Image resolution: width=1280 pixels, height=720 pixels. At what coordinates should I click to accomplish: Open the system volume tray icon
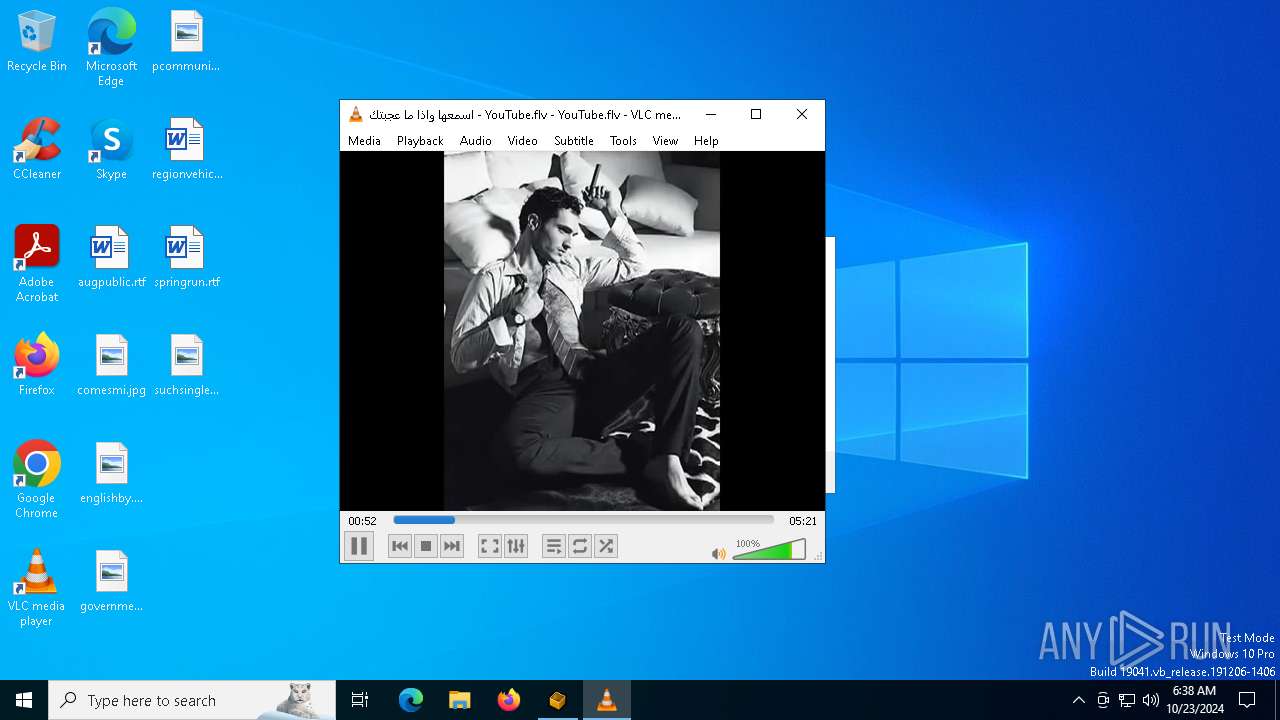[x=1151, y=700]
